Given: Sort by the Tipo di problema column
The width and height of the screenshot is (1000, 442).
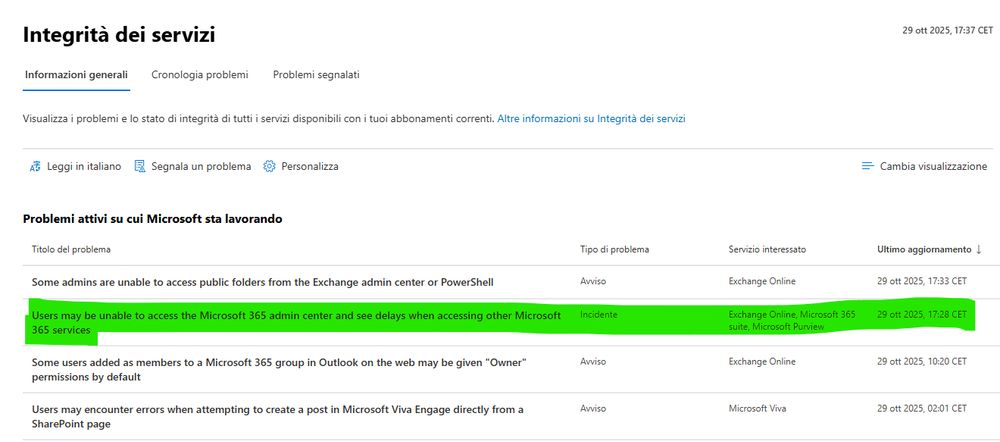Looking at the screenshot, I should point(614,248).
